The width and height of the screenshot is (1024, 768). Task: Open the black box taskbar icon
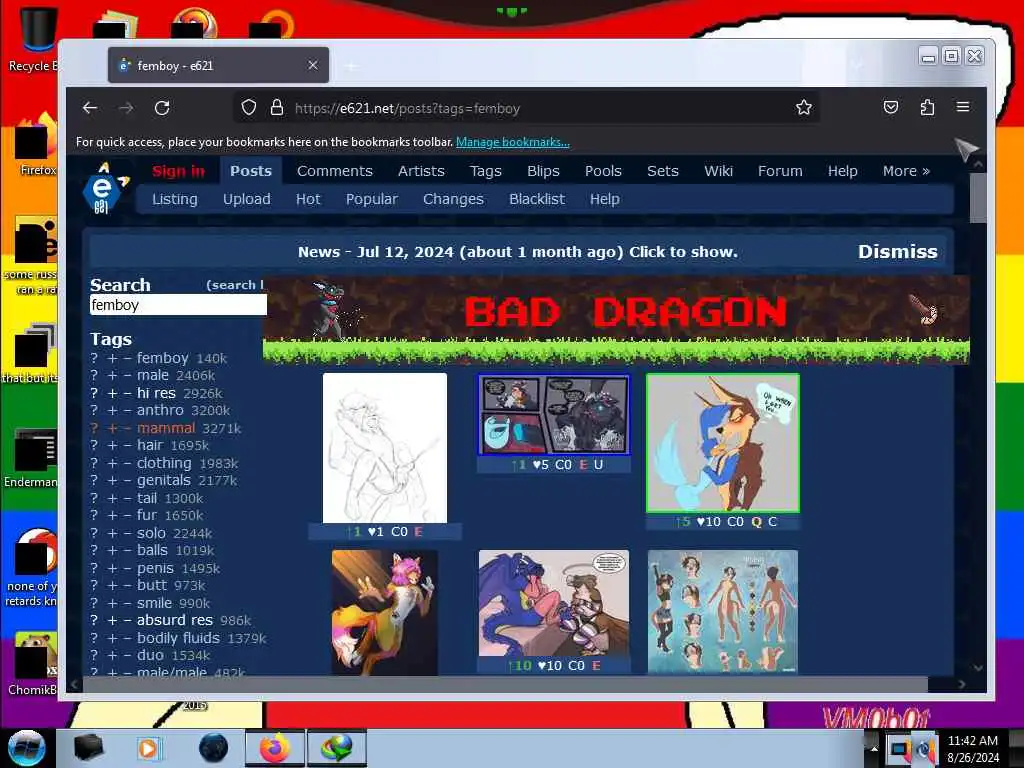coord(88,748)
